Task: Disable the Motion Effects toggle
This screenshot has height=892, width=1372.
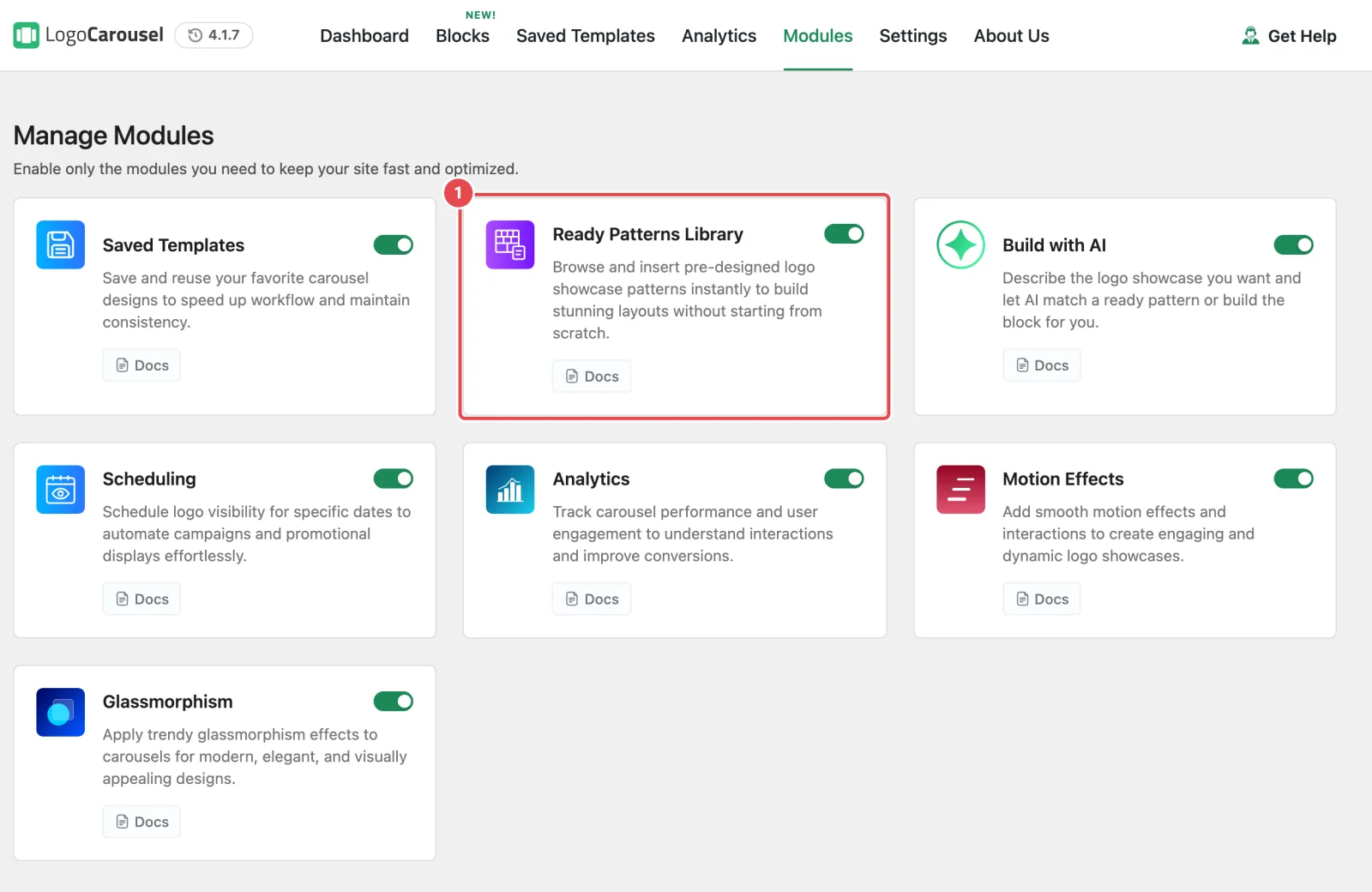Action: (x=1293, y=479)
